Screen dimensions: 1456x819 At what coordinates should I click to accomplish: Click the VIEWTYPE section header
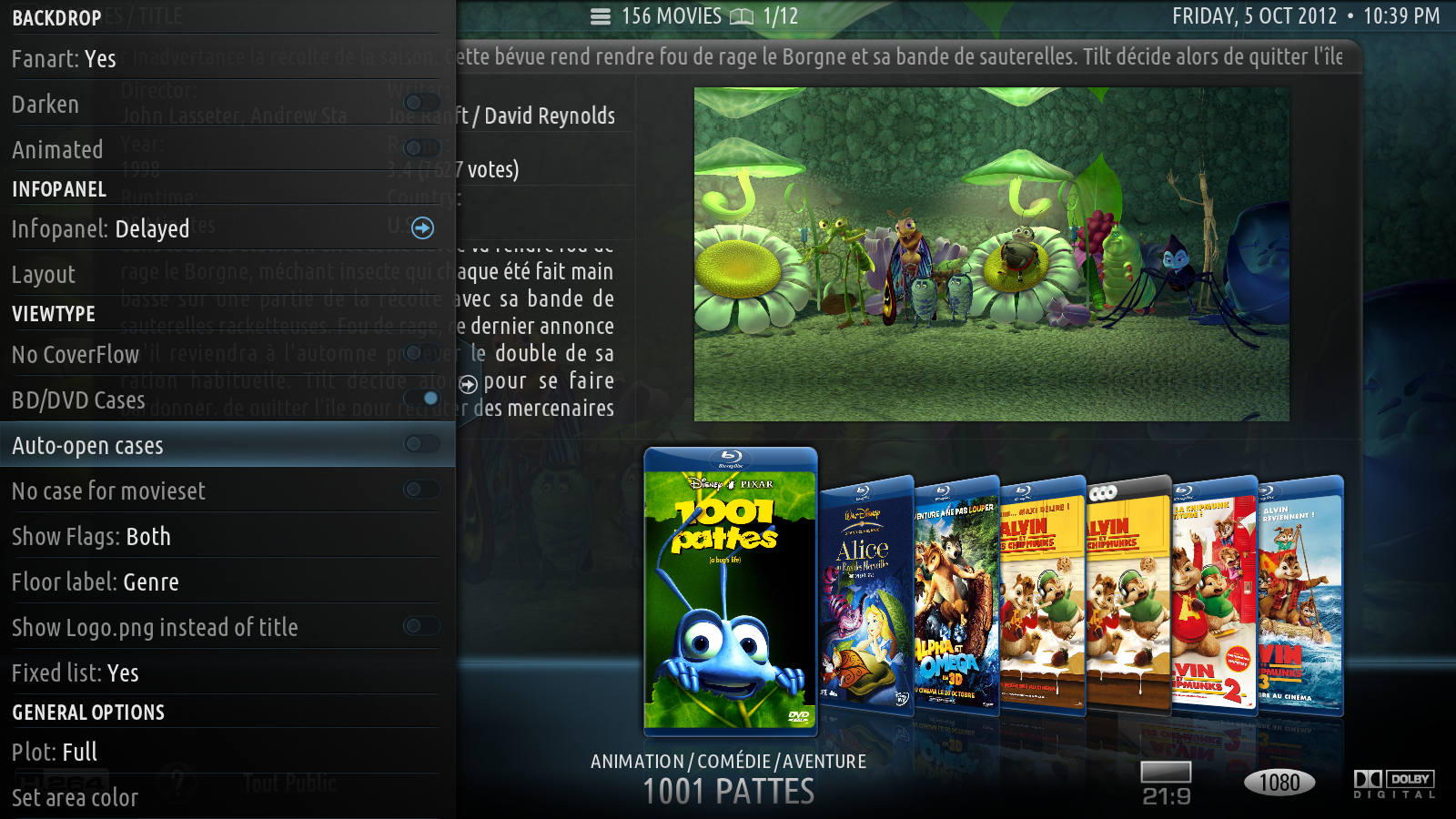coord(54,313)
